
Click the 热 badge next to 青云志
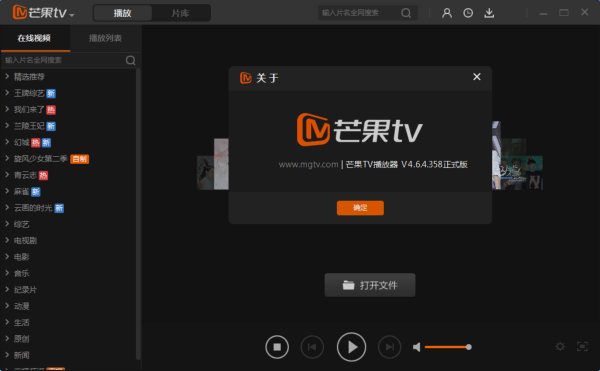tap(43, 175)
